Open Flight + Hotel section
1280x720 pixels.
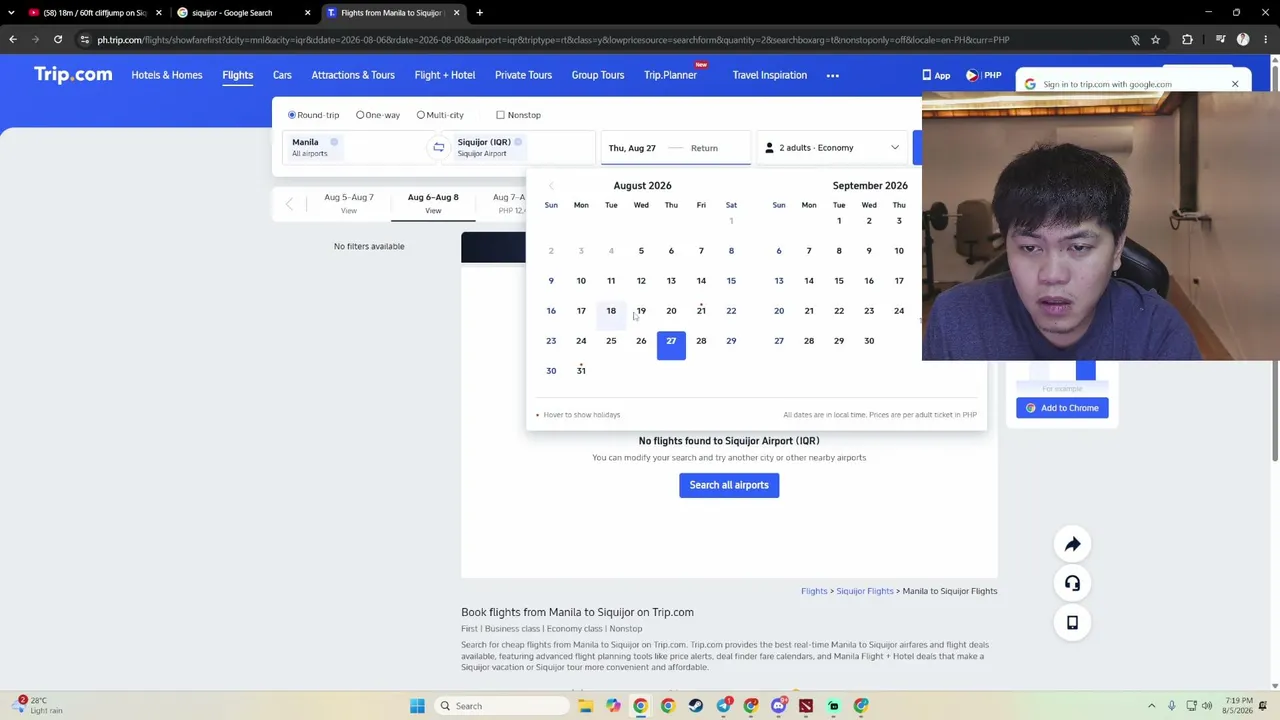click(445, 75)
